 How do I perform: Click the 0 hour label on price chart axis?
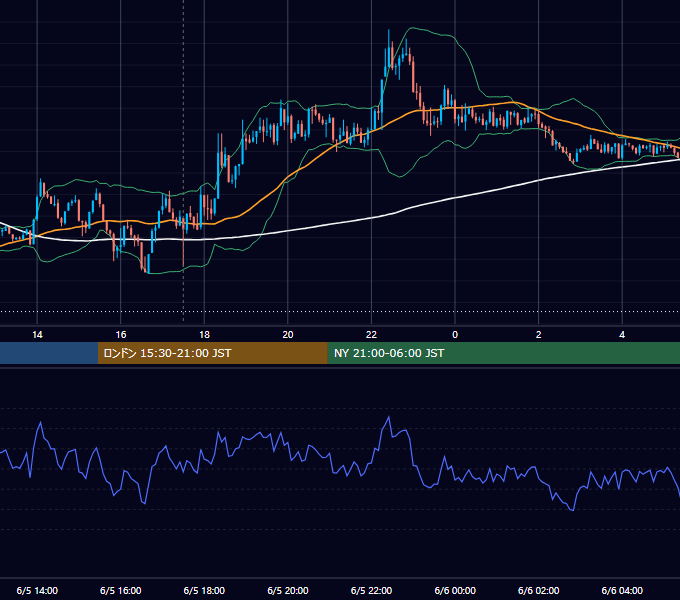(455, 335)
